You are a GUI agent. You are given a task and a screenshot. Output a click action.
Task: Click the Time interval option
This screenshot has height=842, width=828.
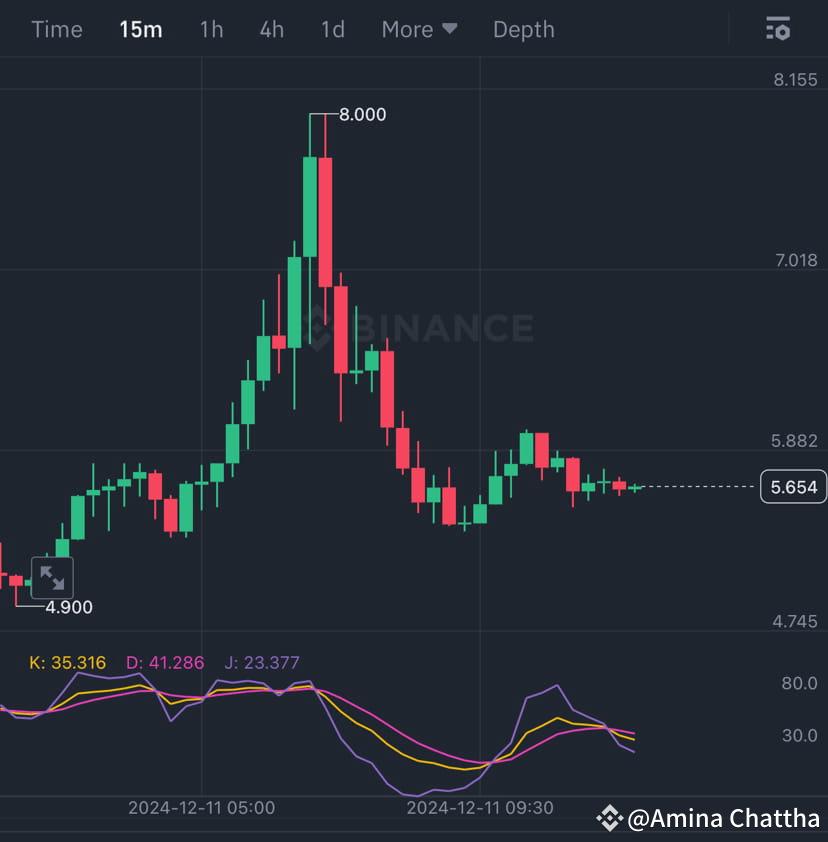tap(56, 29)
